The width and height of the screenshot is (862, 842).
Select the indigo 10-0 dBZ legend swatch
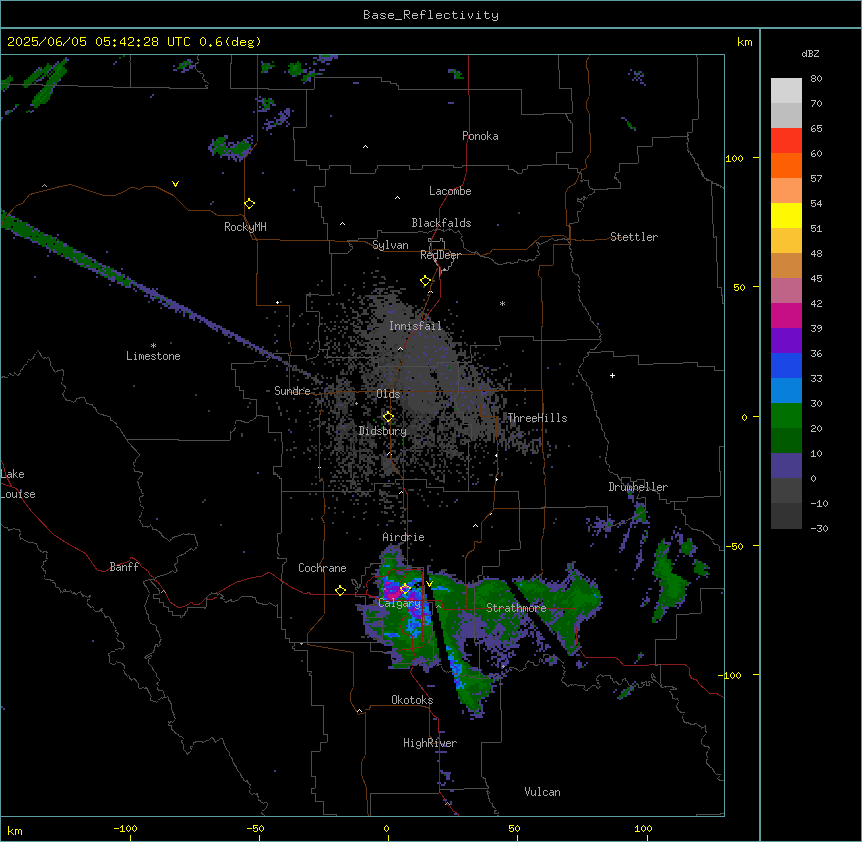click(786, 466)
